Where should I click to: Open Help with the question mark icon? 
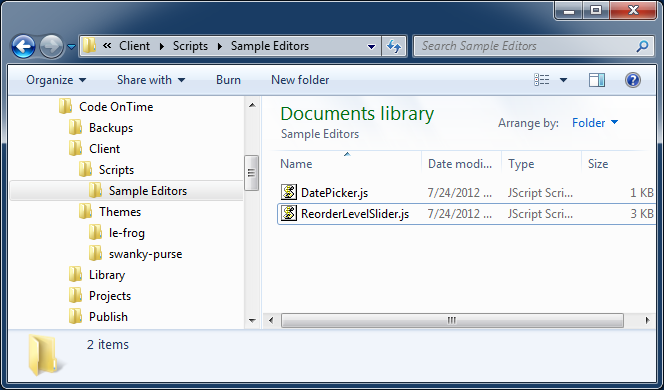(x=633, y=80)
